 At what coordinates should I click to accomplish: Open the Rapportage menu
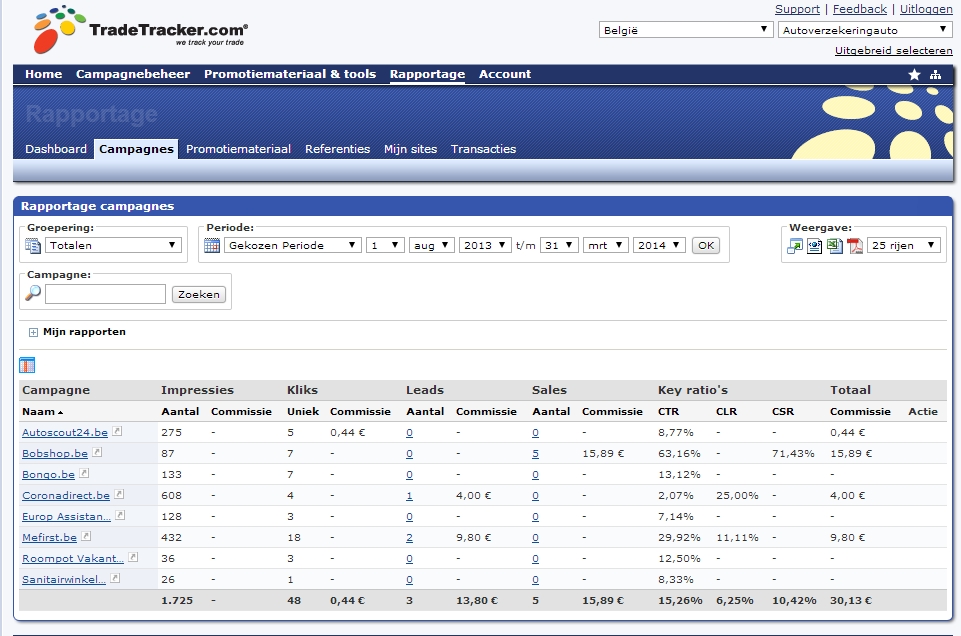[x=427, y=74]
